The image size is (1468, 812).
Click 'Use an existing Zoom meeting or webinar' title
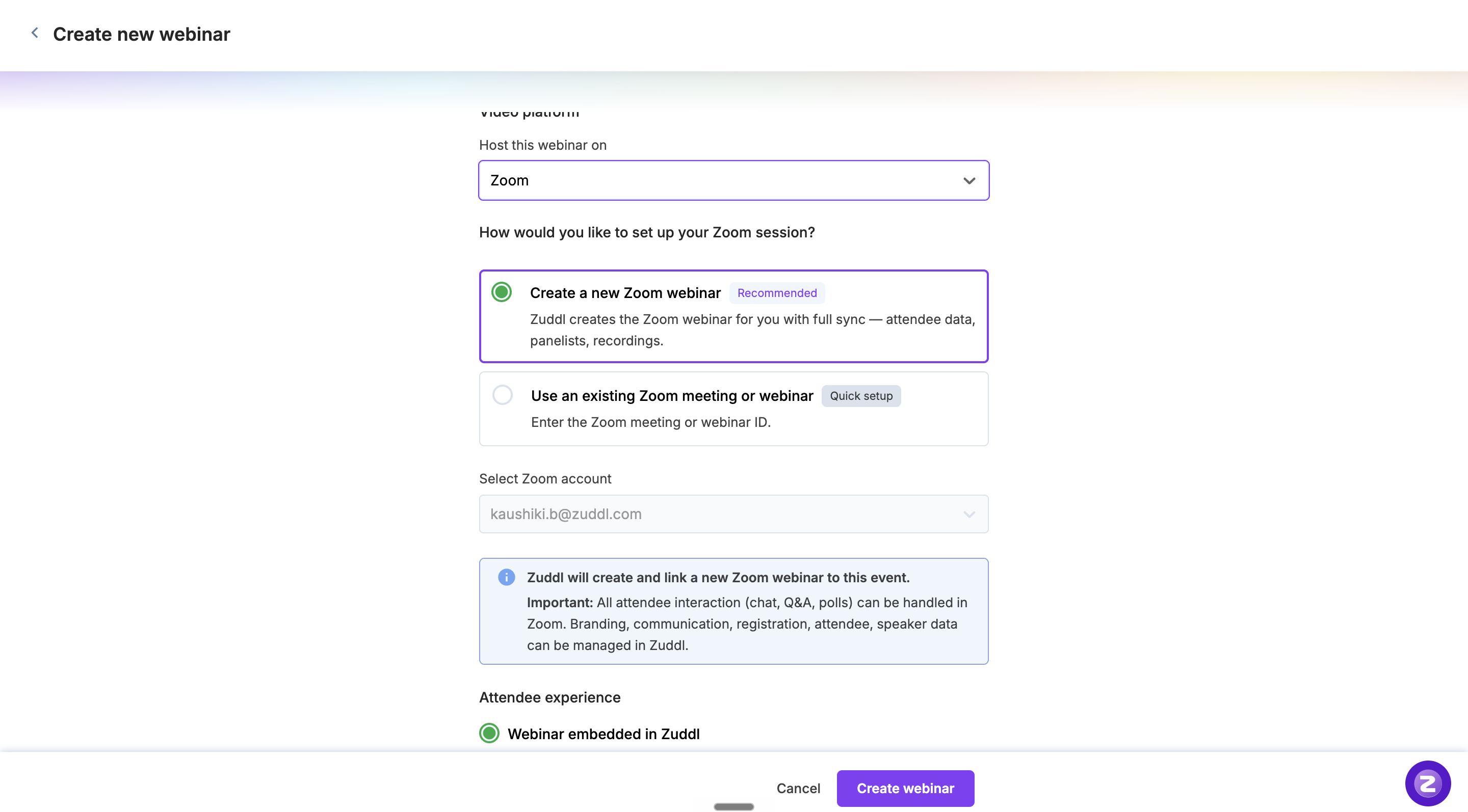[x=672, y=396]
